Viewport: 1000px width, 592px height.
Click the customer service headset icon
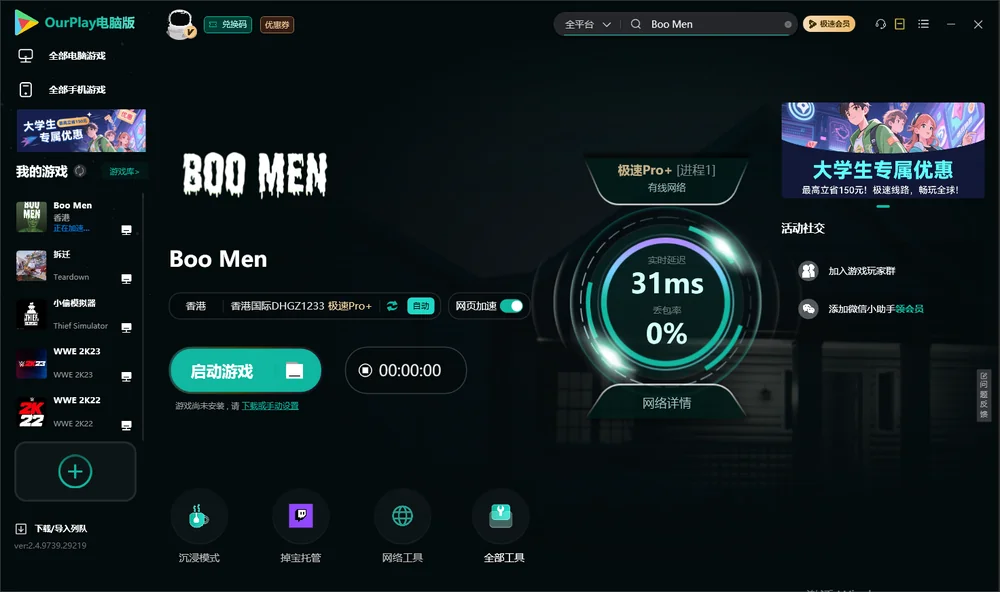point(881,24)
